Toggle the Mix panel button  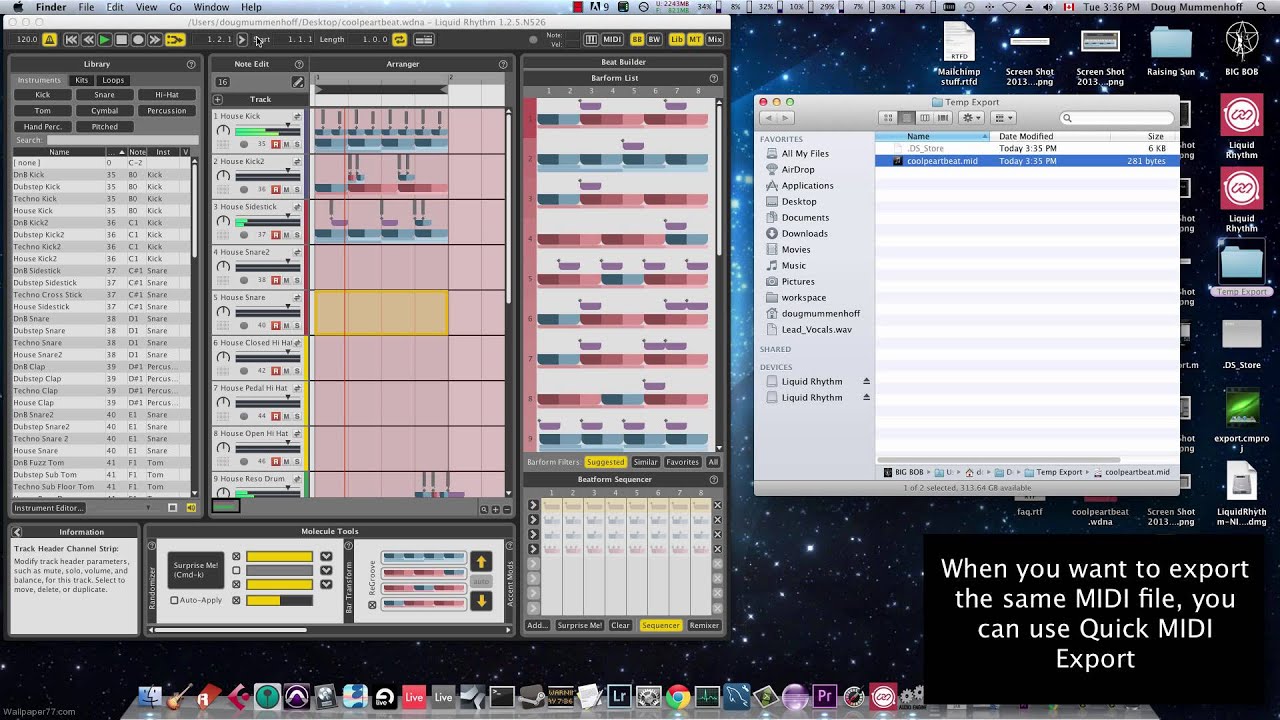[x=714, y=40]
